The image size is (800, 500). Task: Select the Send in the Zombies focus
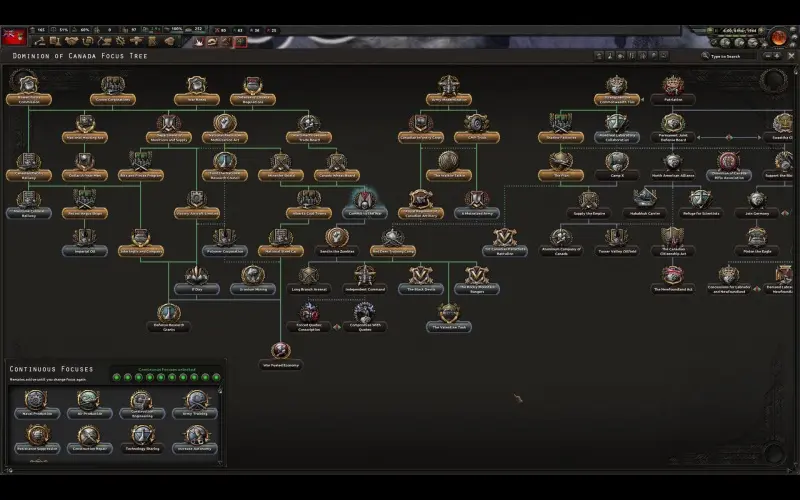point(337,238)
